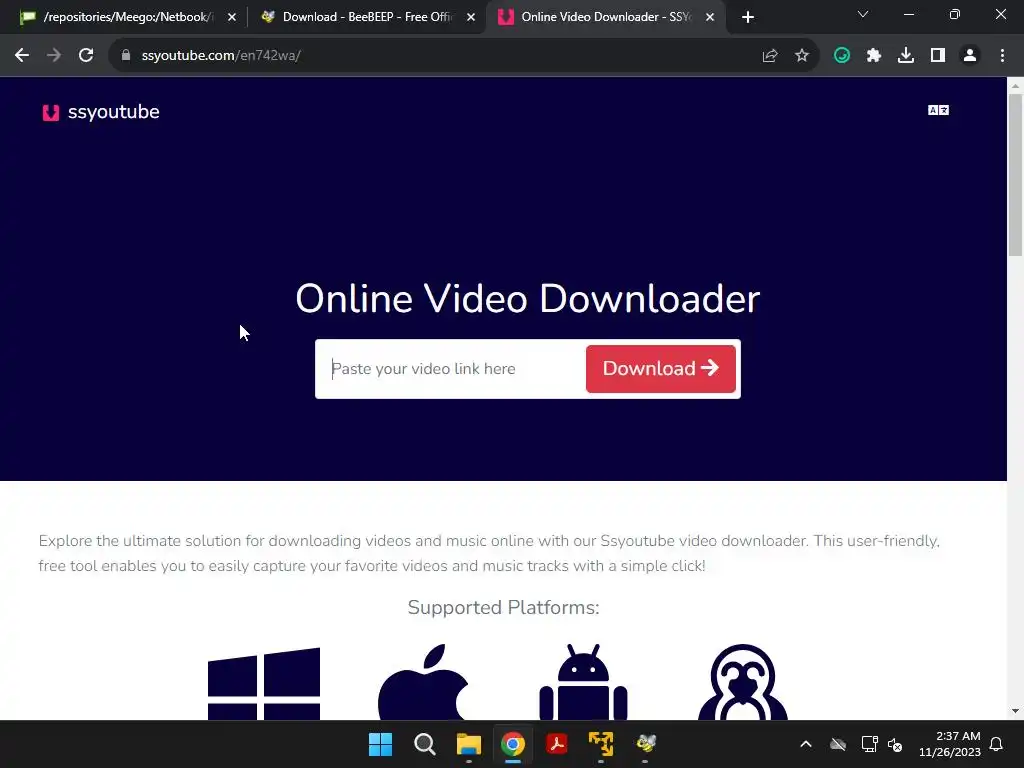Launch Adobe Acrobat from the taskbar
Screen dimensions: 1024x768
click(x=557, y=744)
